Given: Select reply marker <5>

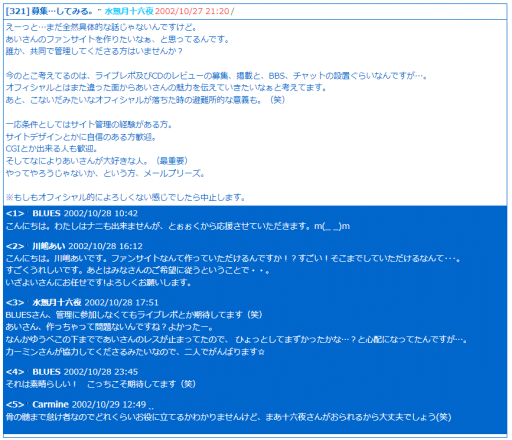Looking at the screenshot, I should point(15,405).
